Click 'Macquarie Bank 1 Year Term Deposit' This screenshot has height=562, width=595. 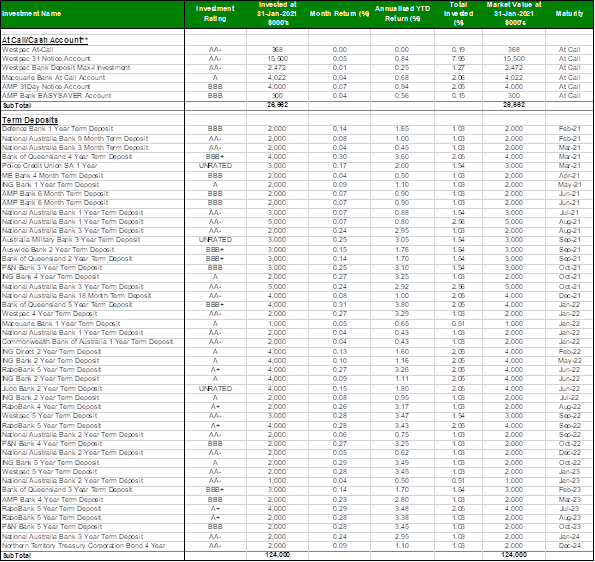click(x=61, y=324)
